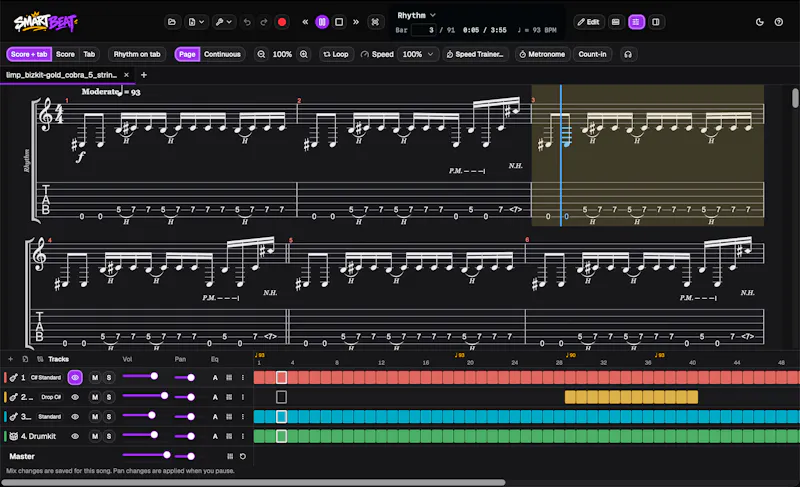Screen dimensions: 800x487
Task: Click the import track file icon
Action: click(25, 359)
